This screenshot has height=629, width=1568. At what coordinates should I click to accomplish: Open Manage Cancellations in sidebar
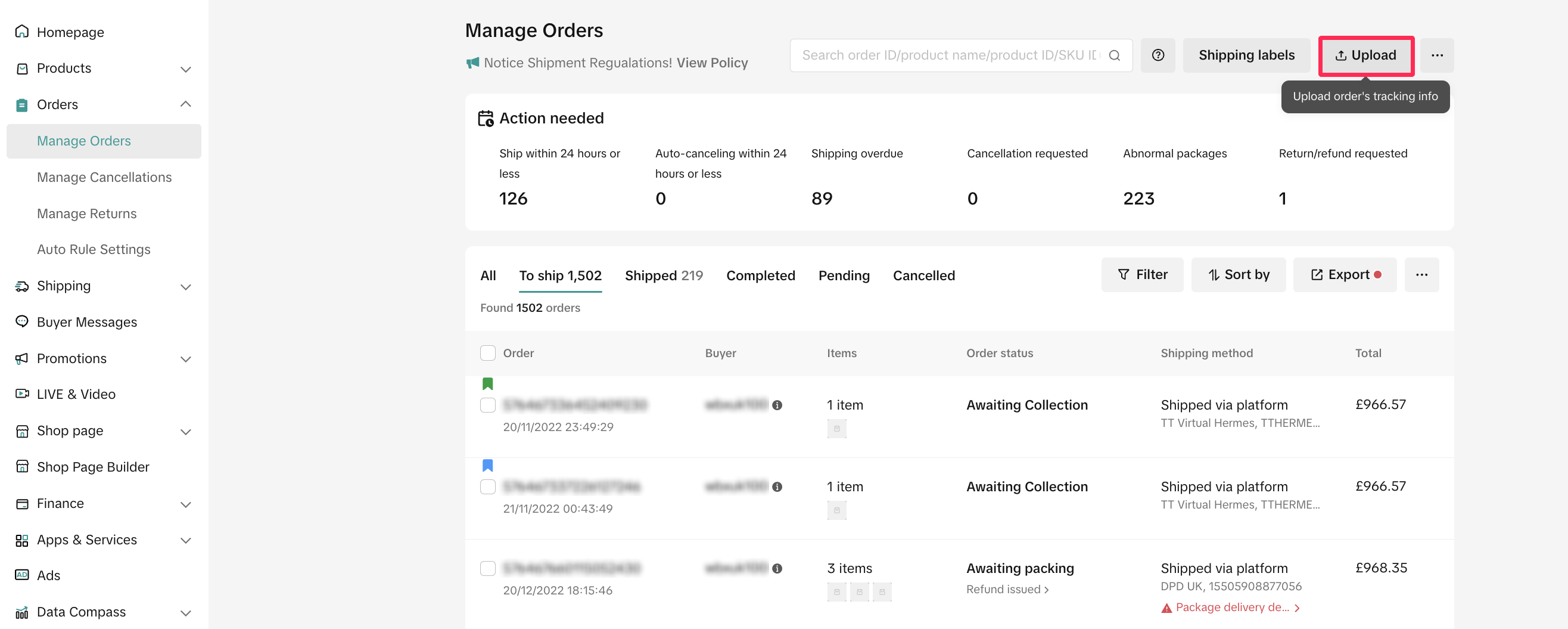click(104, 177)
